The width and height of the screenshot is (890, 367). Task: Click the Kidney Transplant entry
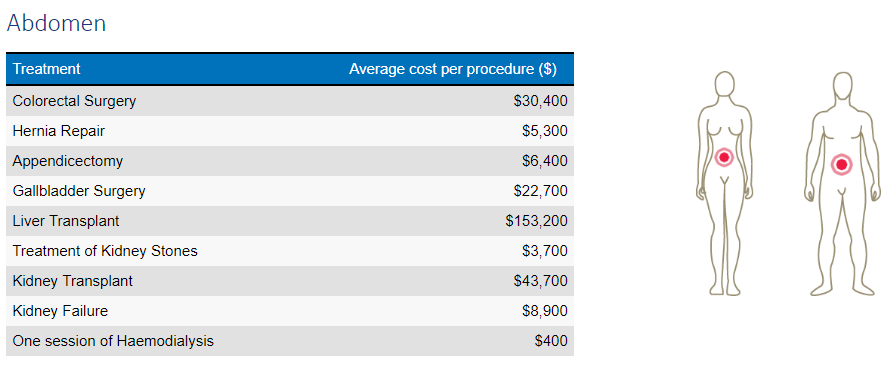point(73,281)
